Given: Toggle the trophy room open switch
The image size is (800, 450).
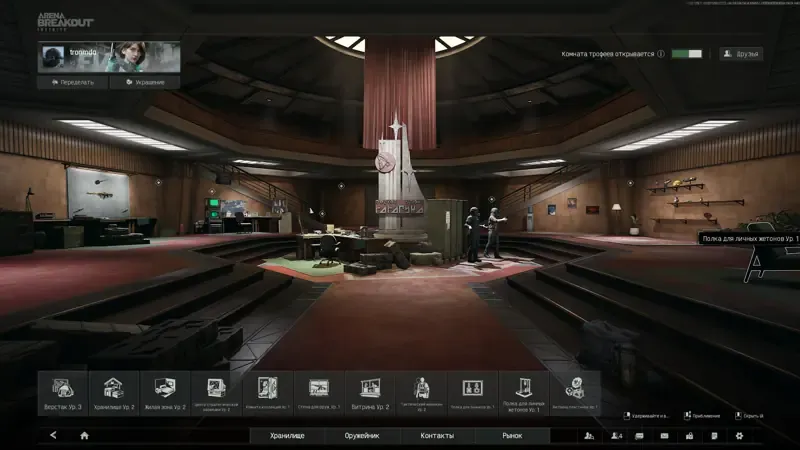Looking at the screenshot, I should [687, 54].
